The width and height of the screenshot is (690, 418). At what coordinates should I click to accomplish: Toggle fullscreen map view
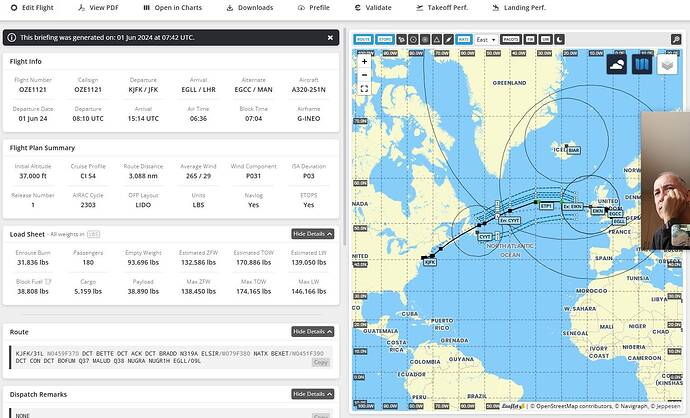(364, 89)
